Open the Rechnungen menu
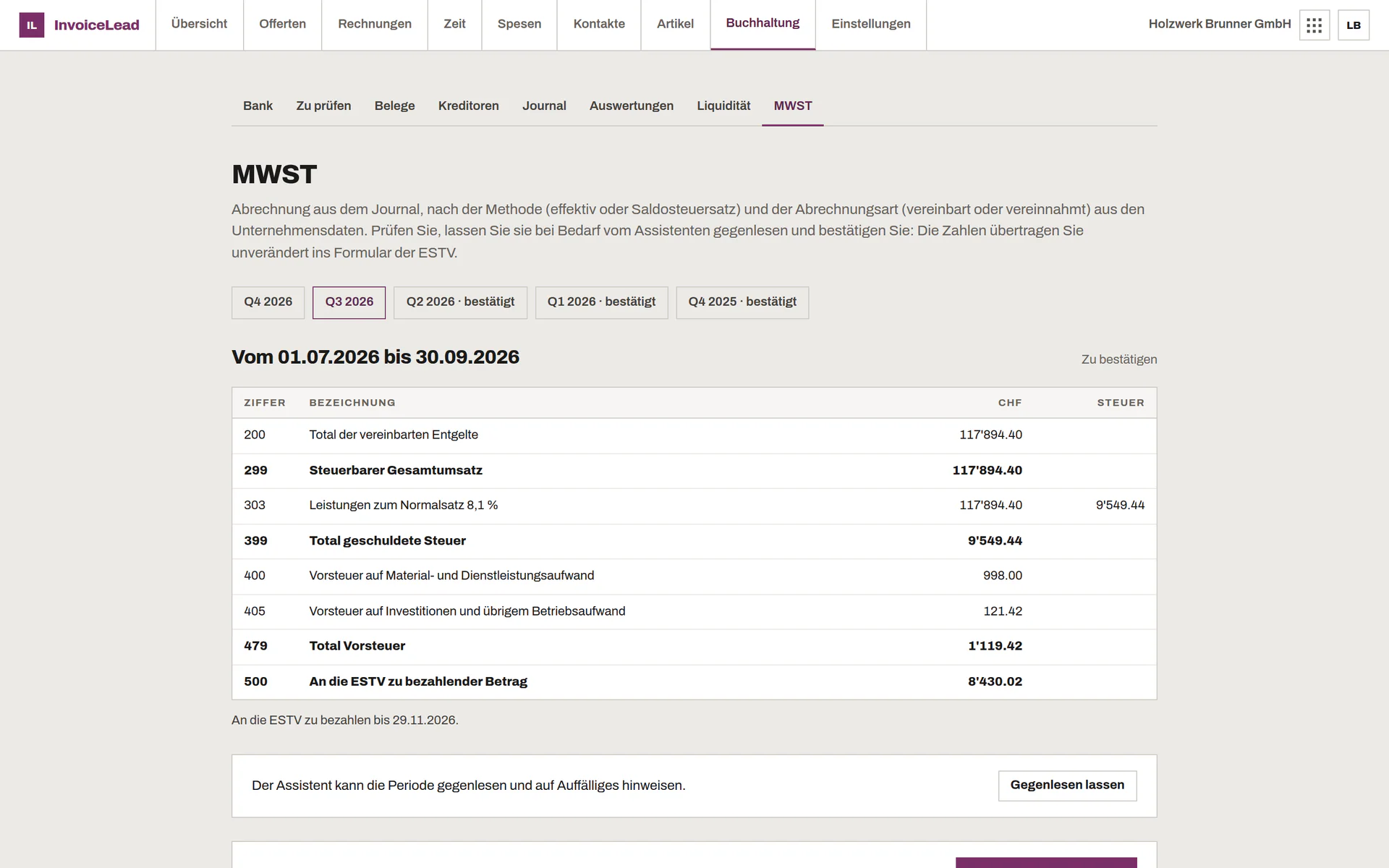Viewport: 1389px width, 868px height. point(375,24)
